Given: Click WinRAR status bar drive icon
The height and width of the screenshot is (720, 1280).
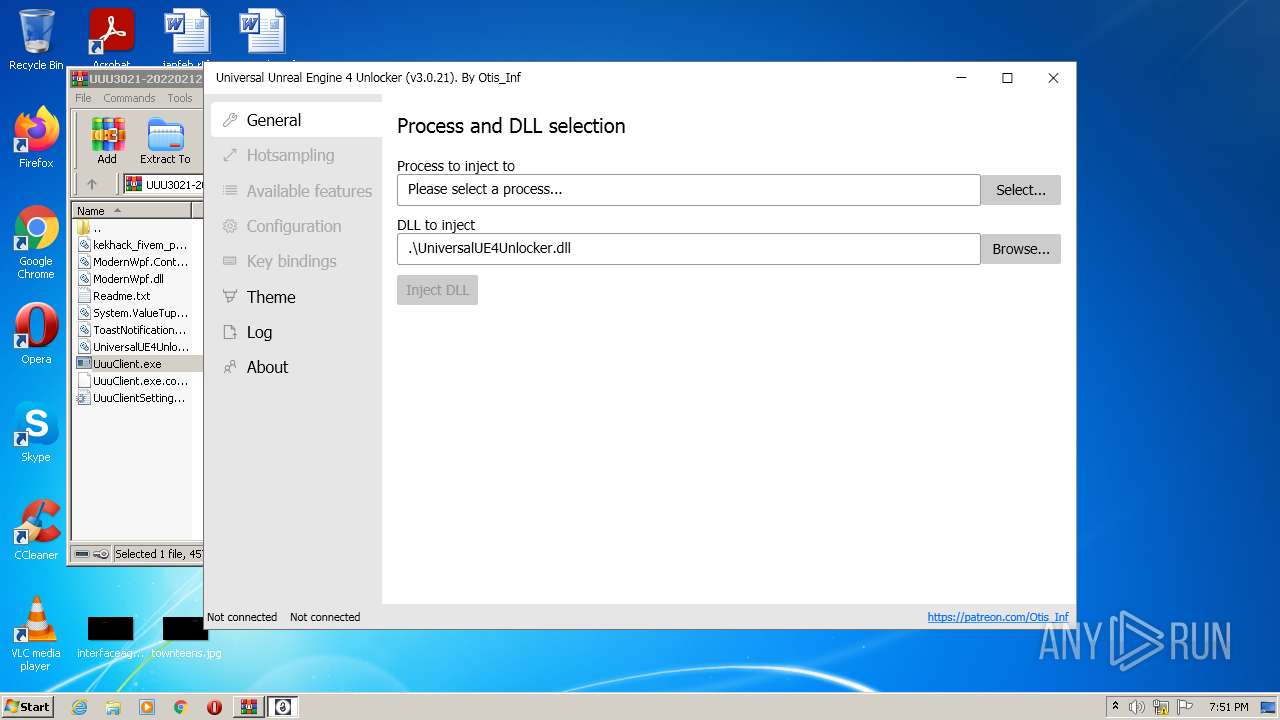Looking at the screenshot, I should click(x=82, y=554).
